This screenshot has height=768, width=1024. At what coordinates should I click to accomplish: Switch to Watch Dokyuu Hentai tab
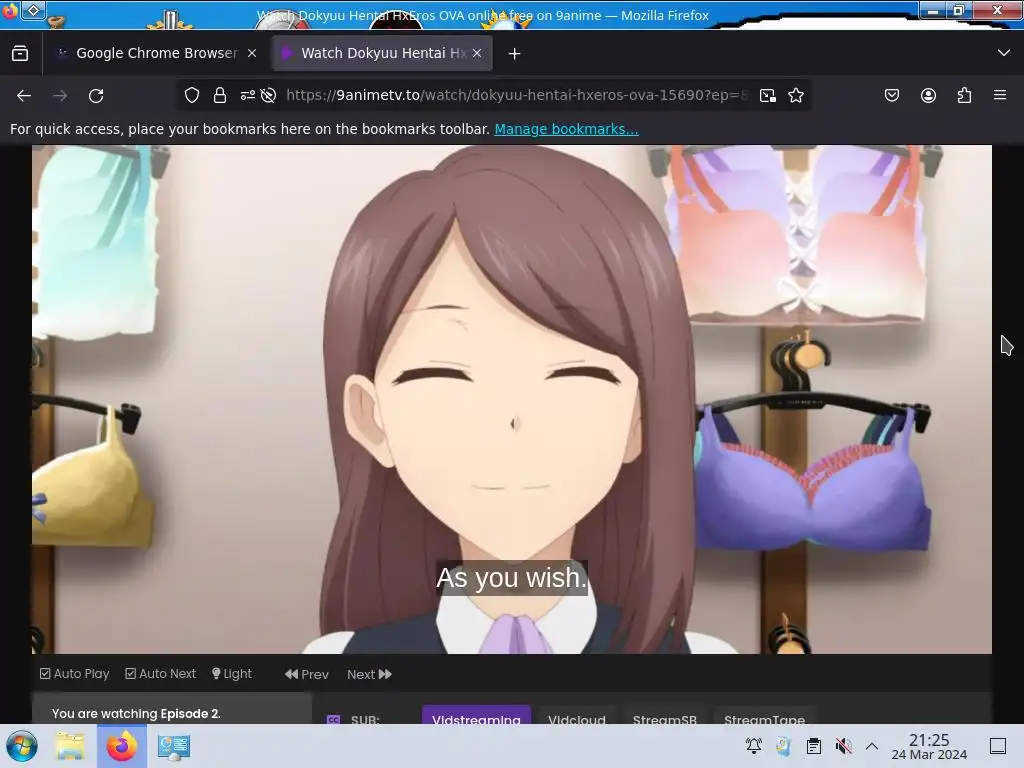click(382, 54)
